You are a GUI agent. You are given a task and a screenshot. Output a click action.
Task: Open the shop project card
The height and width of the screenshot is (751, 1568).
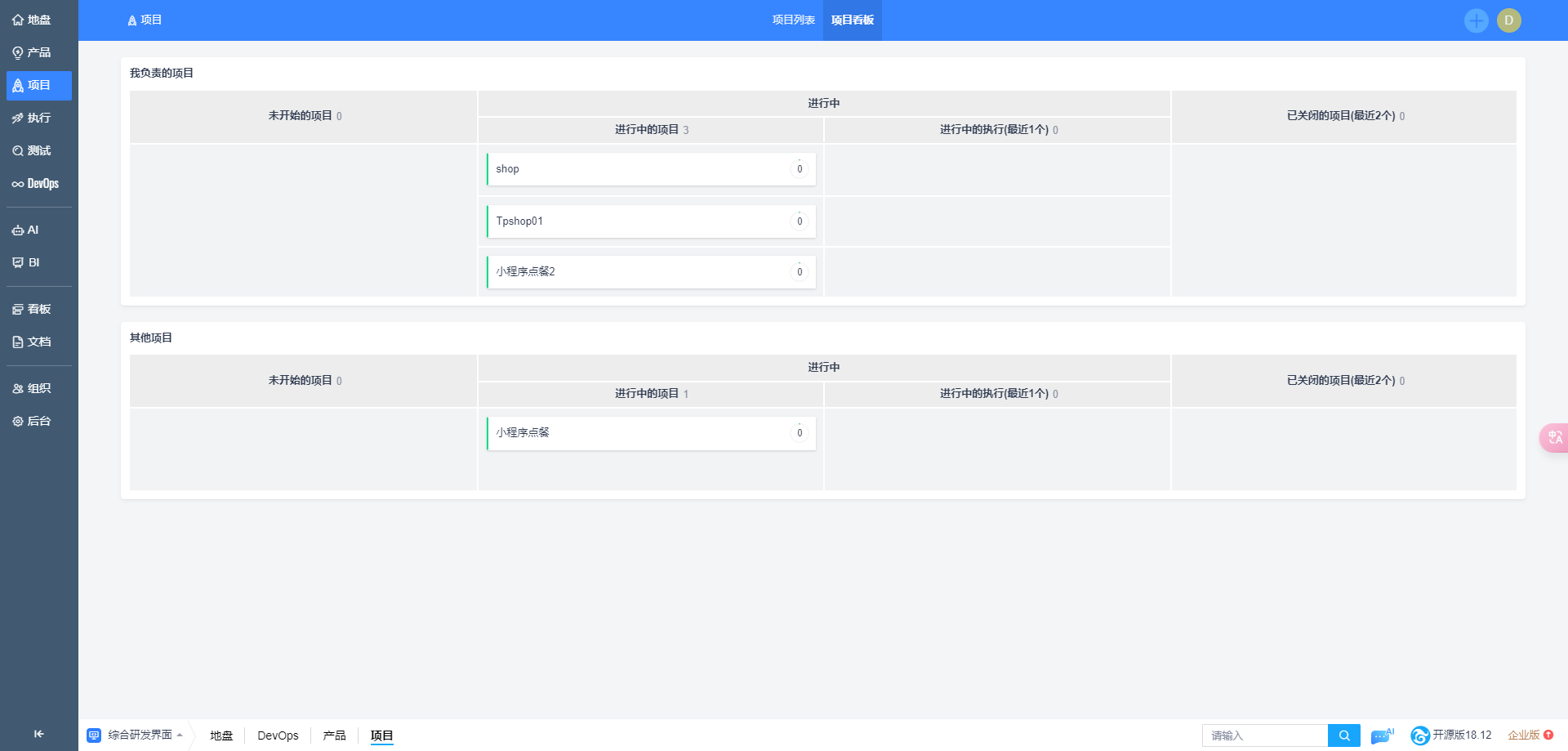tap(651, 169)
